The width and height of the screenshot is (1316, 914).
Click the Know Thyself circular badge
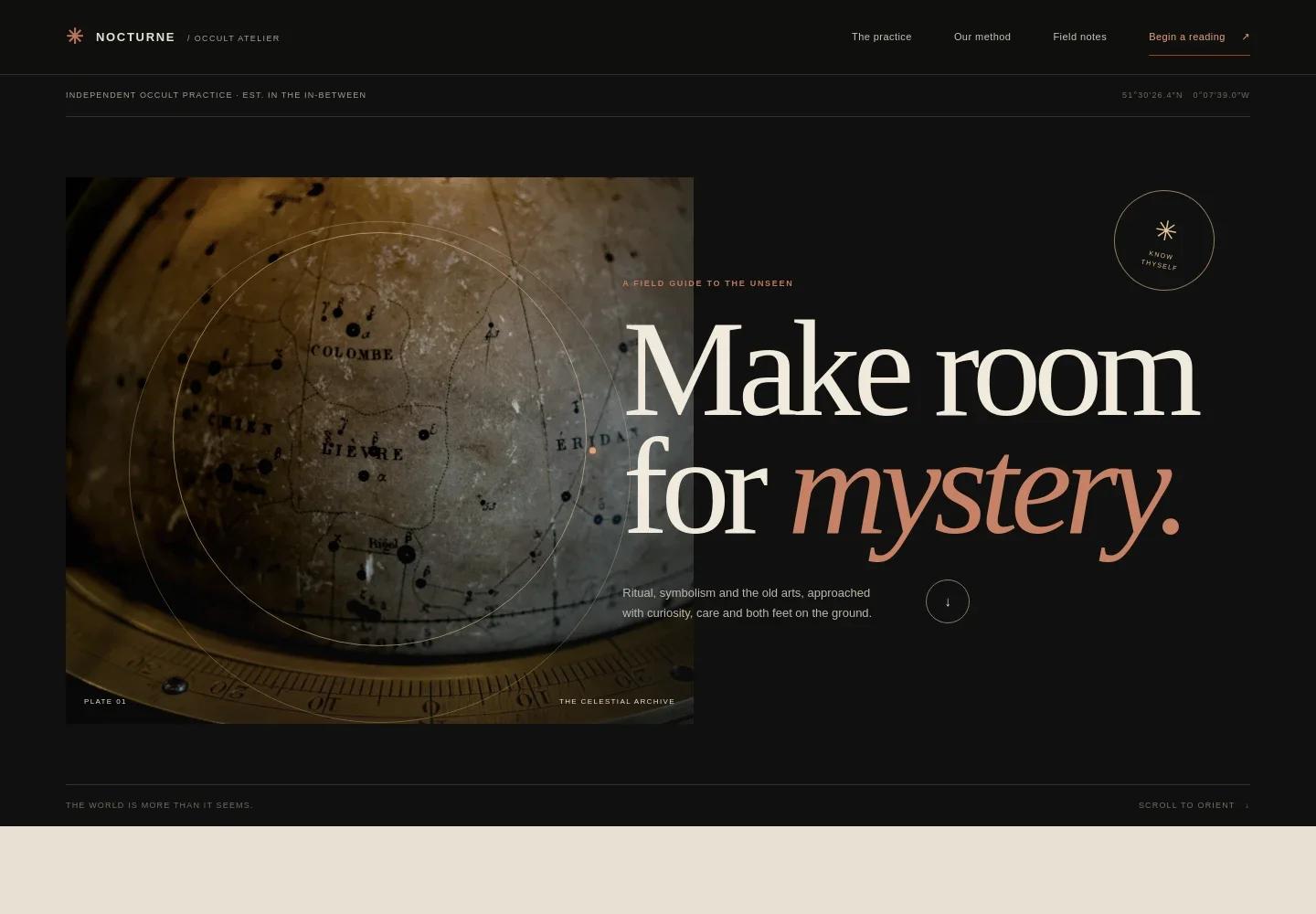(x=1164, y=240)
